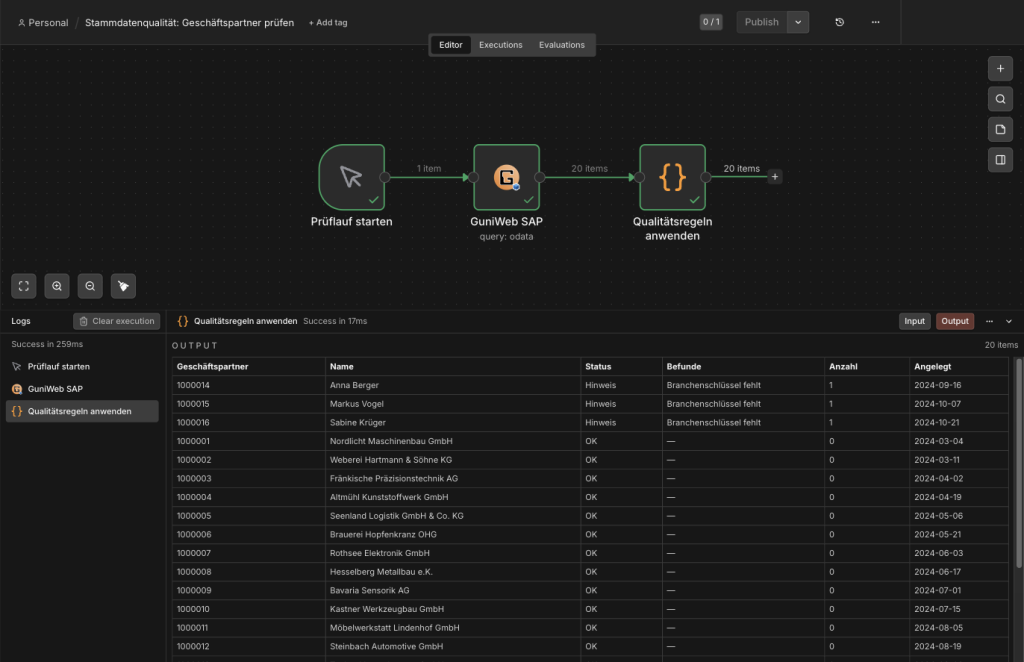The height and width of the screenshot is (662, 1024).
Task: Click the Prüflauf starten trigger node icon
Action: tap(351, 177)
